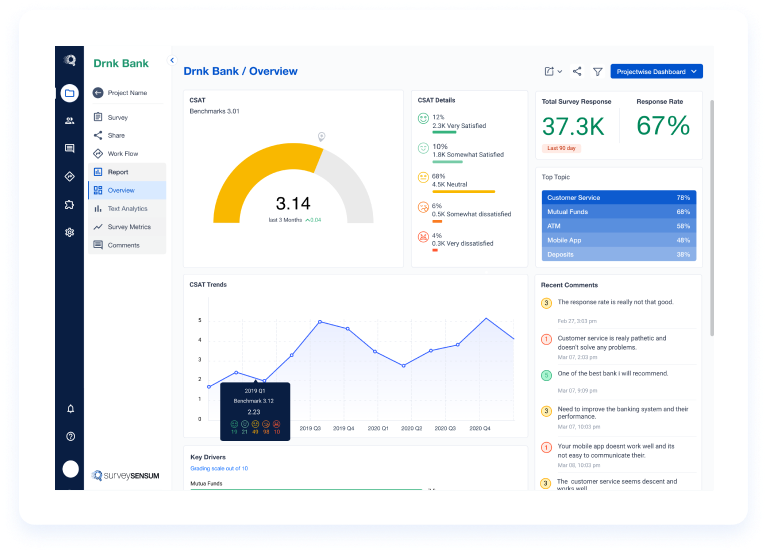Open the settings gear in the dark sidebar
Screen dimensions: 767x553
(x=69, y=232)
